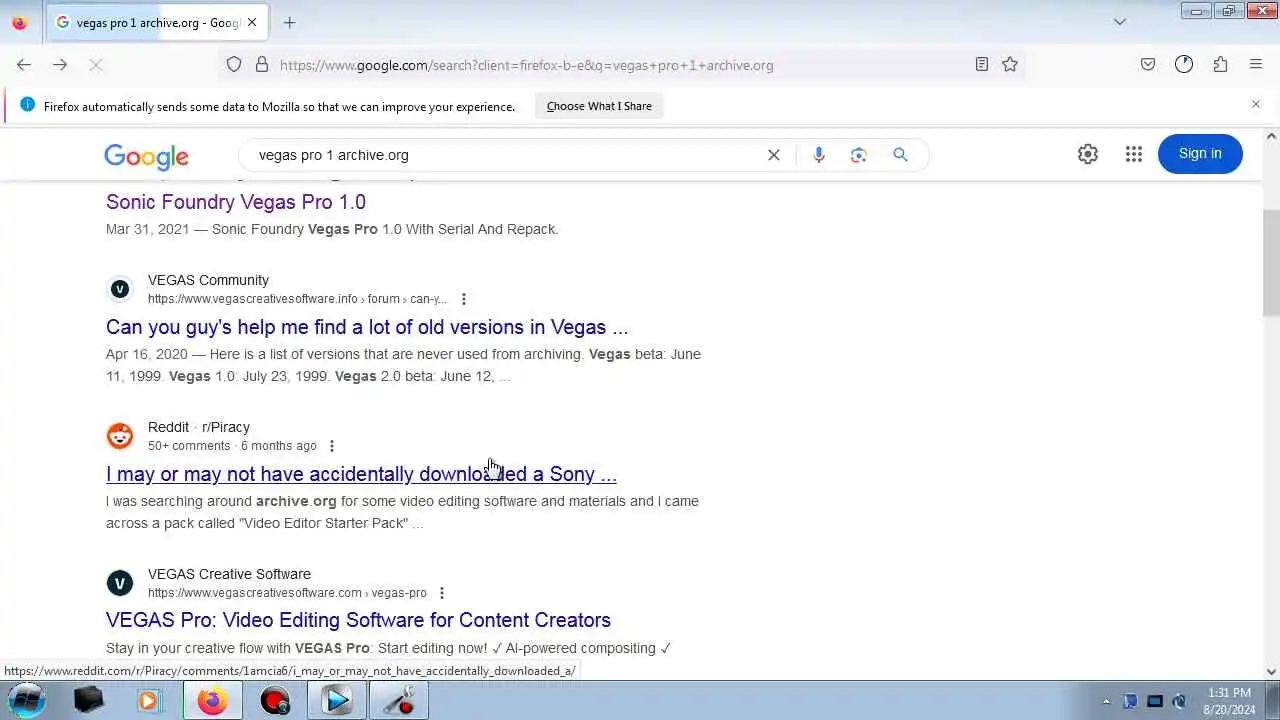Click the scrollbar up arrow
1280x720 pixels.
click(x=1271, y=136)
